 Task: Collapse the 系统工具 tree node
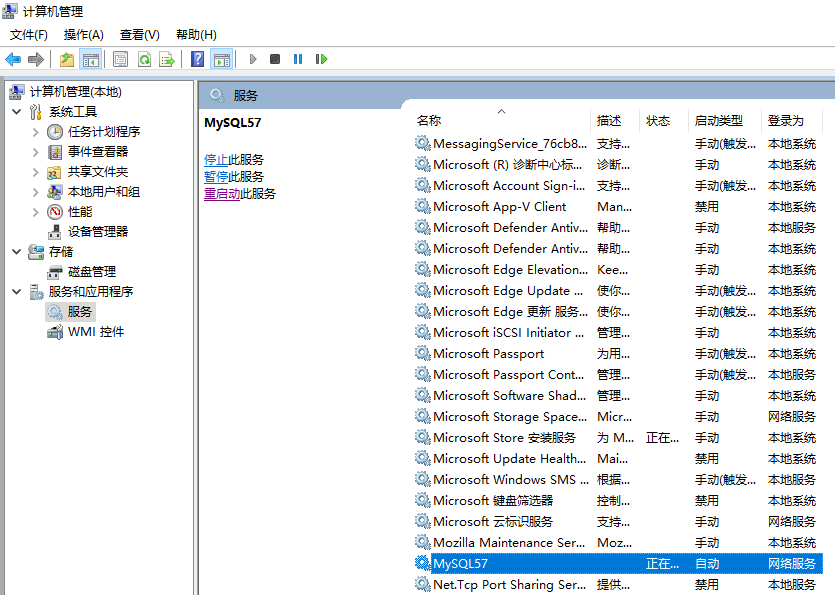click(17, 112)
